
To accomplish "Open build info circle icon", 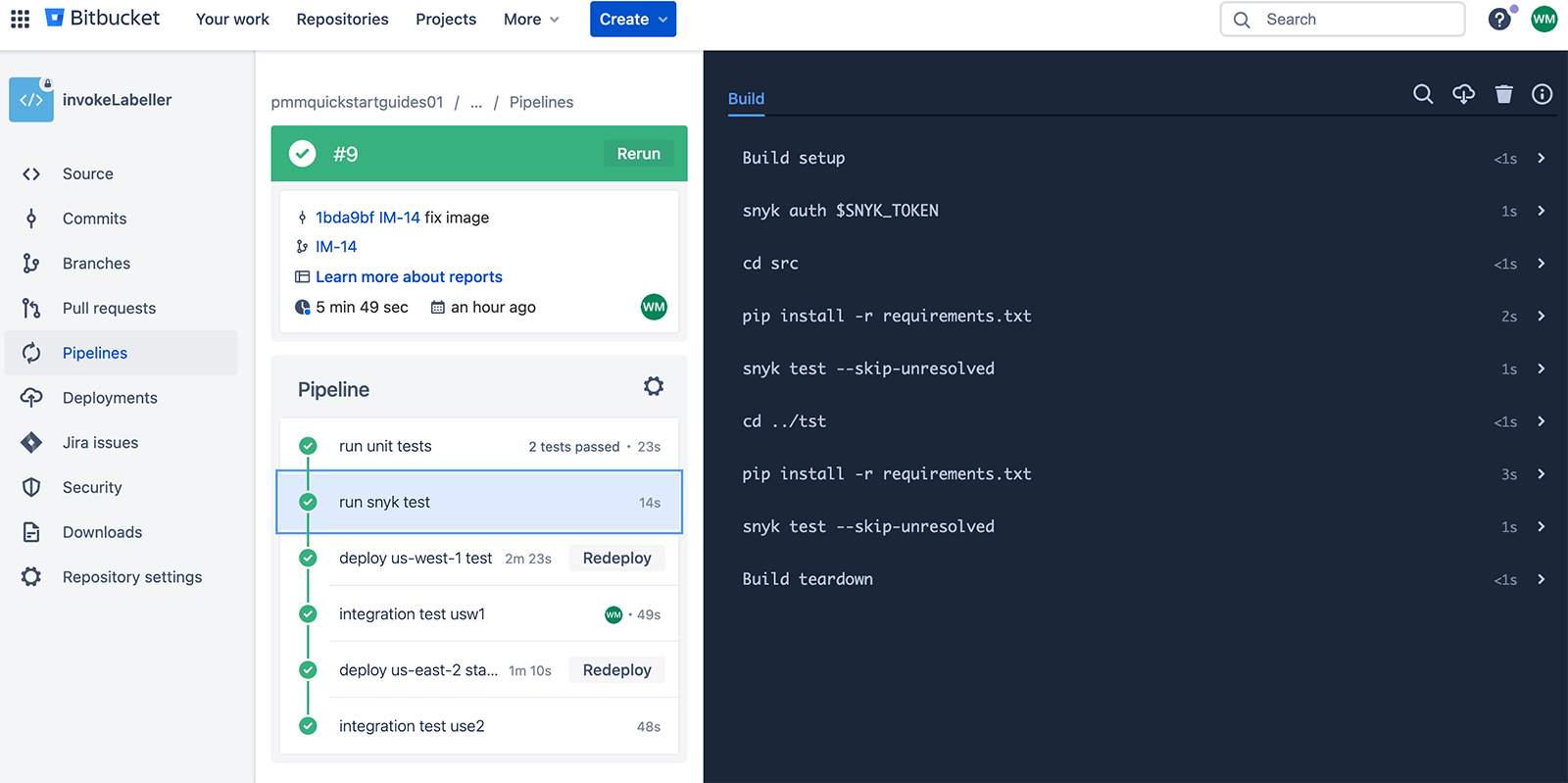I will (1542, 94).
